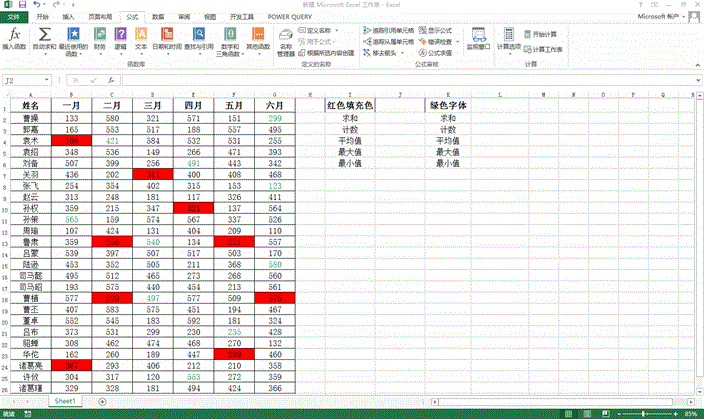Switch to the 数据 ribbon tab
The image size is (704, 419).
(x=158, y=18)
